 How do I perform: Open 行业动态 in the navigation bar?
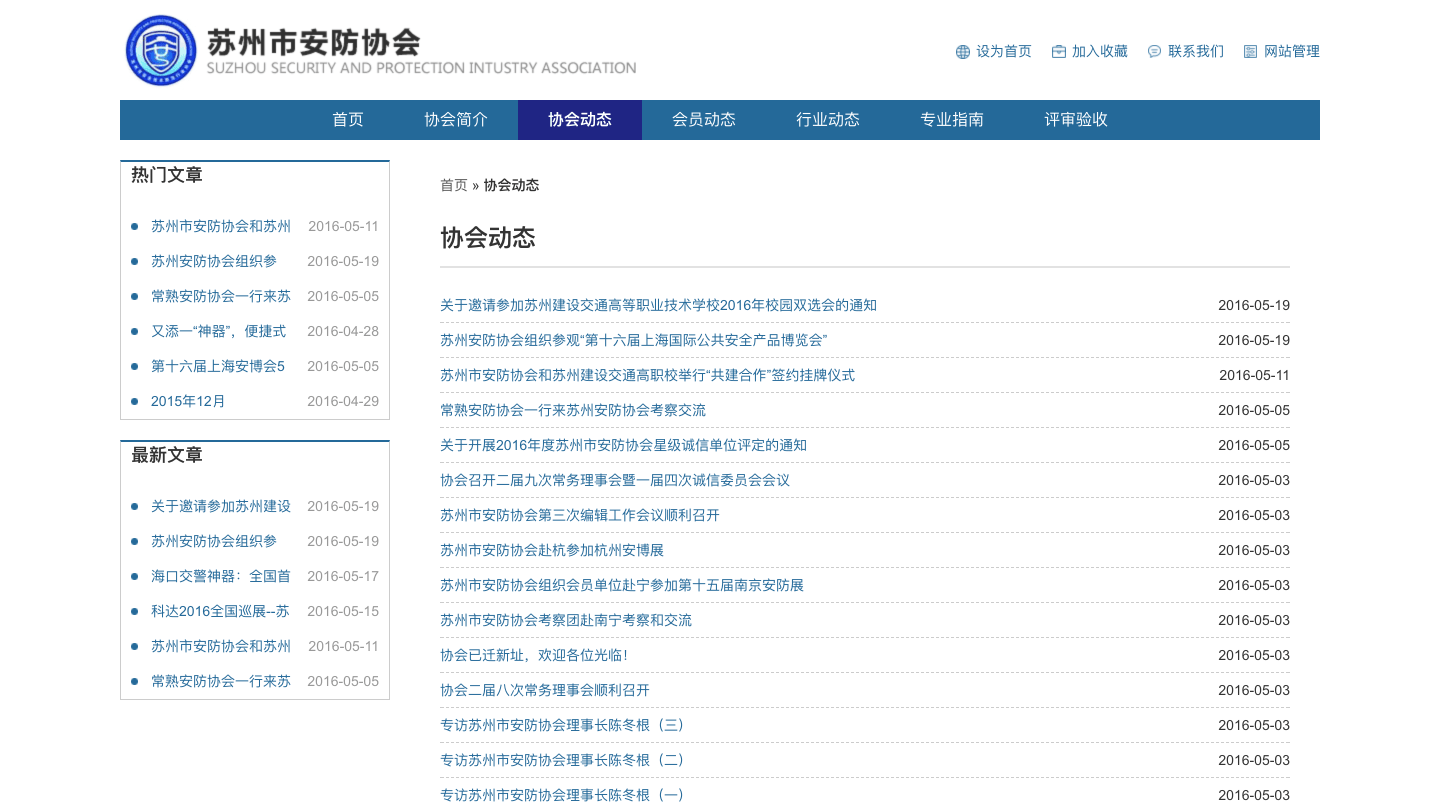828,120
